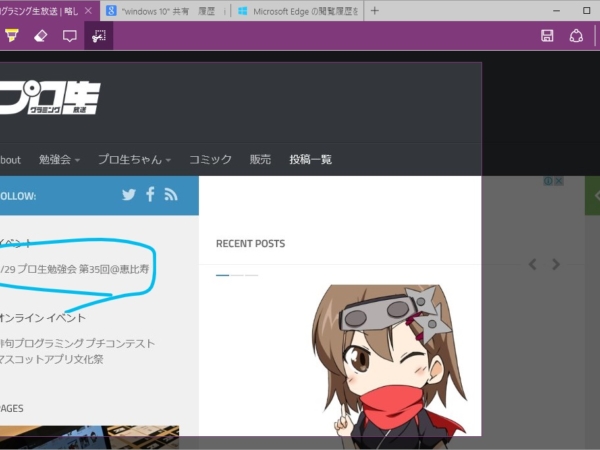Viewport: 600px width, 450px height.
Task: Select the clip tool with scissors
Action: pyautogui.click(x=99, y=36)
